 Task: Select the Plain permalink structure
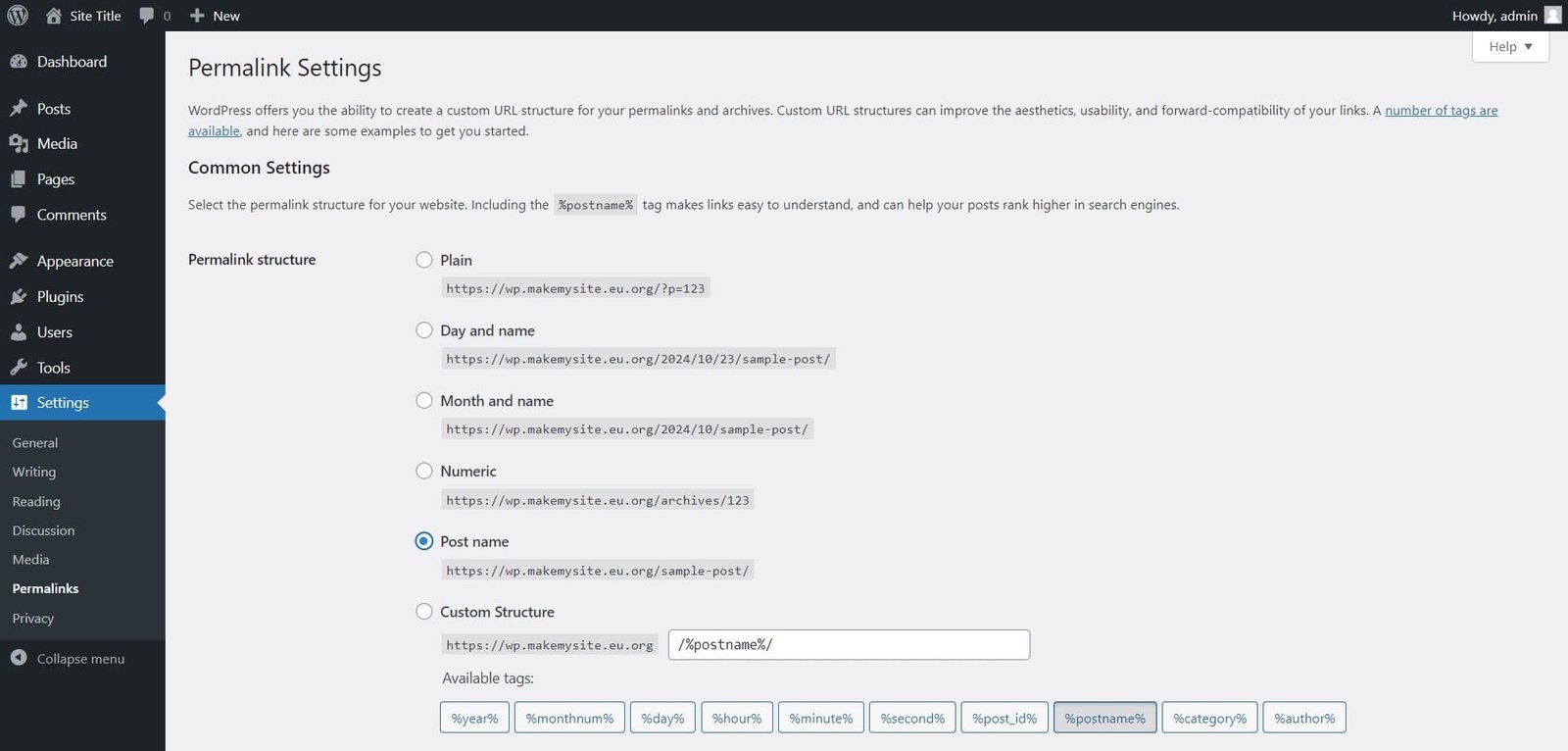[x=423, y=260]
